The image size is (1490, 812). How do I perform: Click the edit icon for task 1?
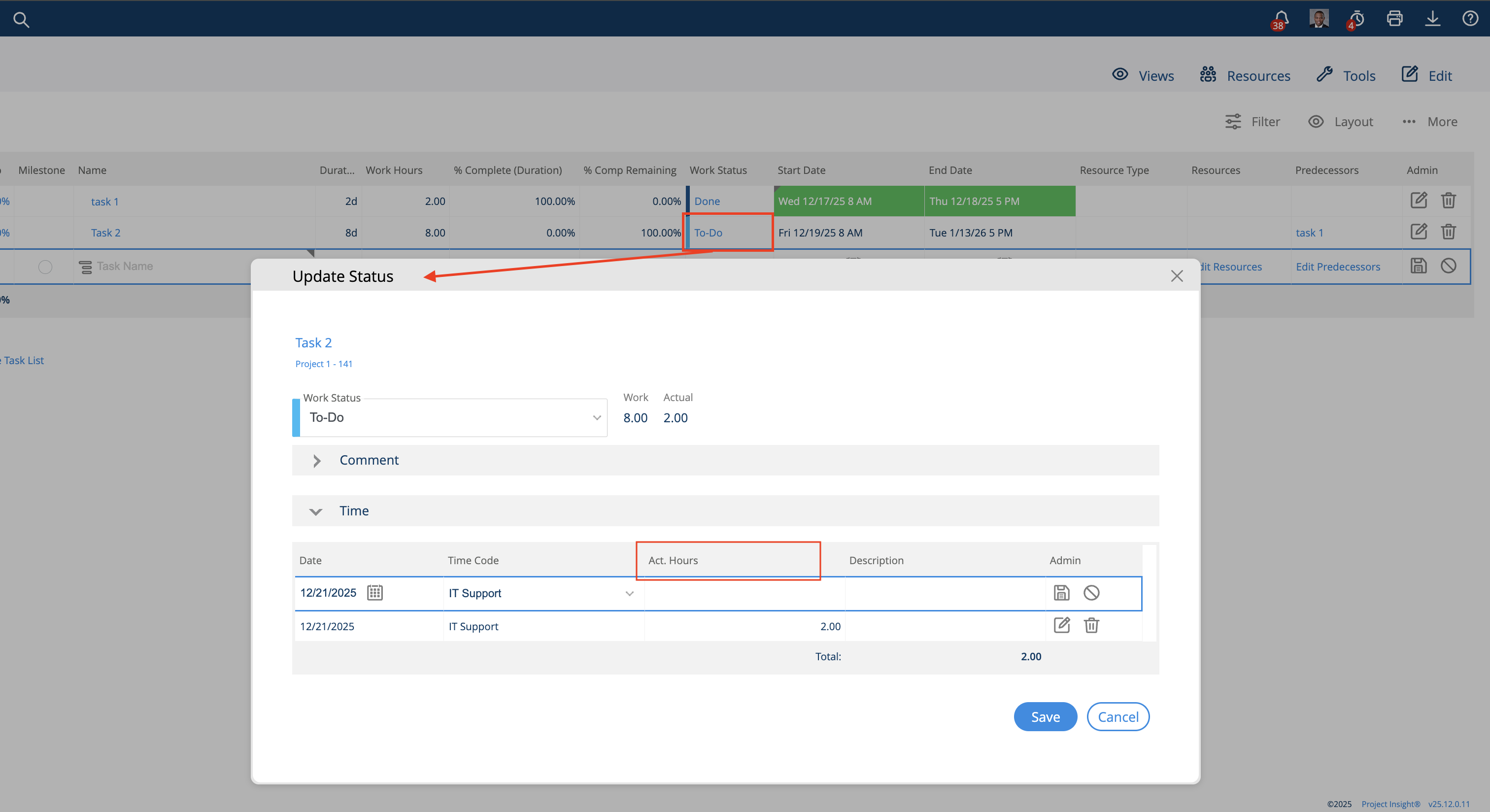coord(1418,201)
